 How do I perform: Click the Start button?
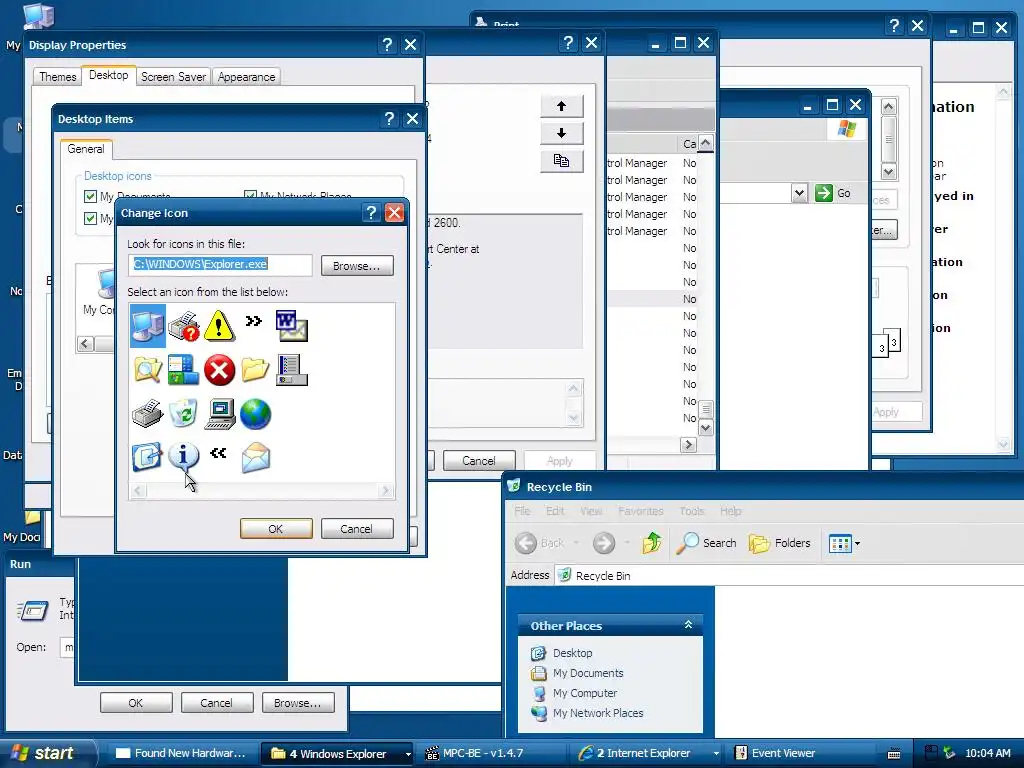coord(44,753)
